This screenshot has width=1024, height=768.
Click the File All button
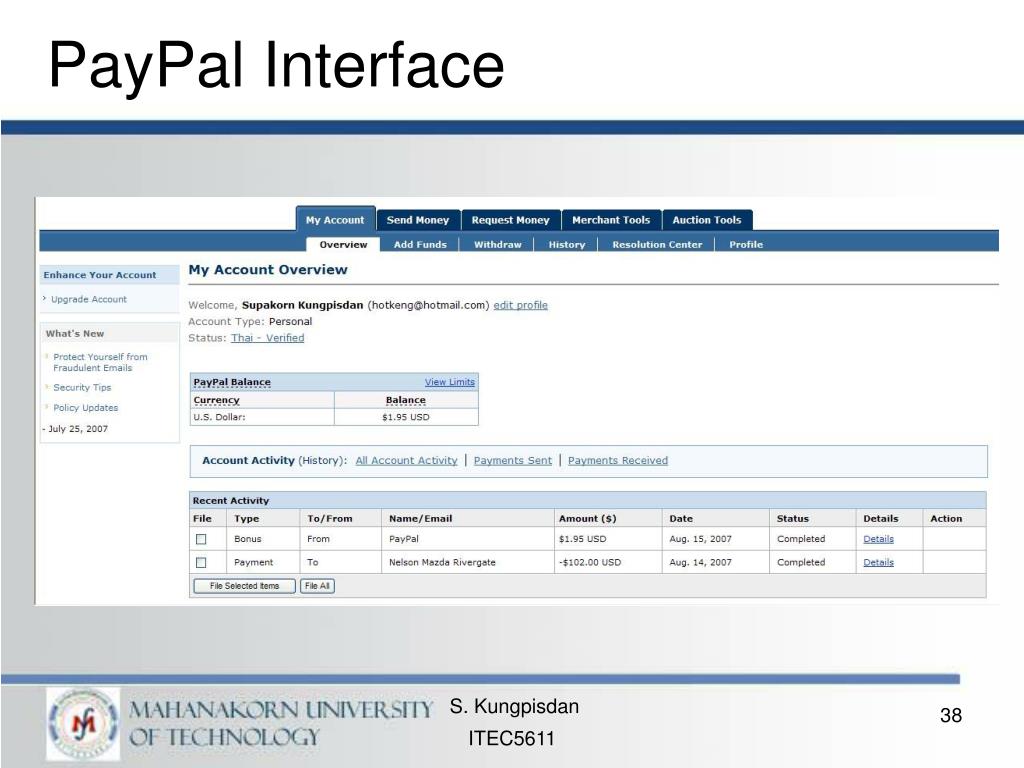317,586
